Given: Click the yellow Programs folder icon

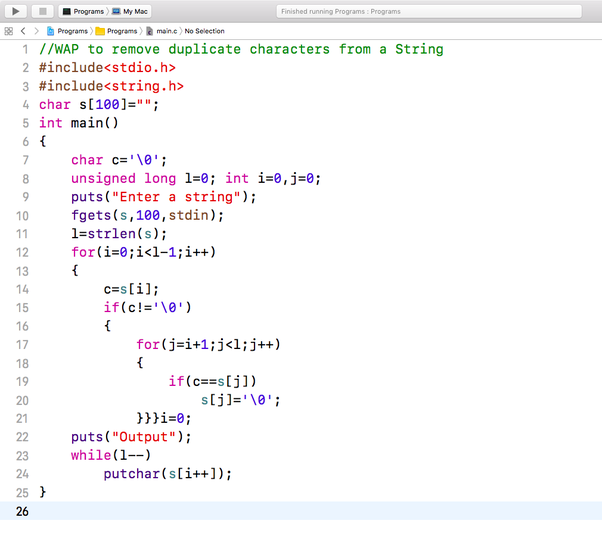Looking at the screenshot, I should click(x=100, y=31).
